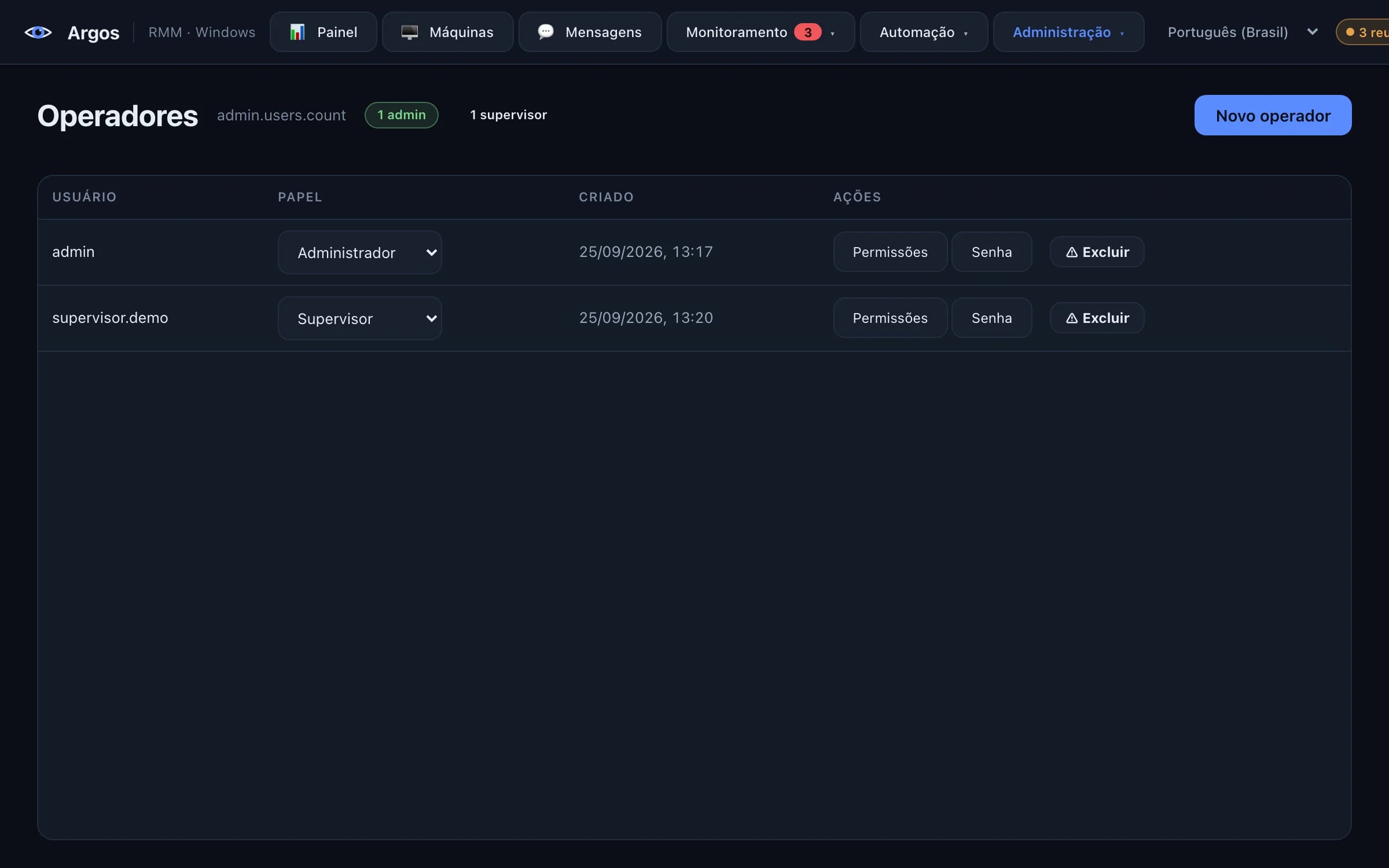
Task: Expand the Automação menu
Action: pos(924,32)
